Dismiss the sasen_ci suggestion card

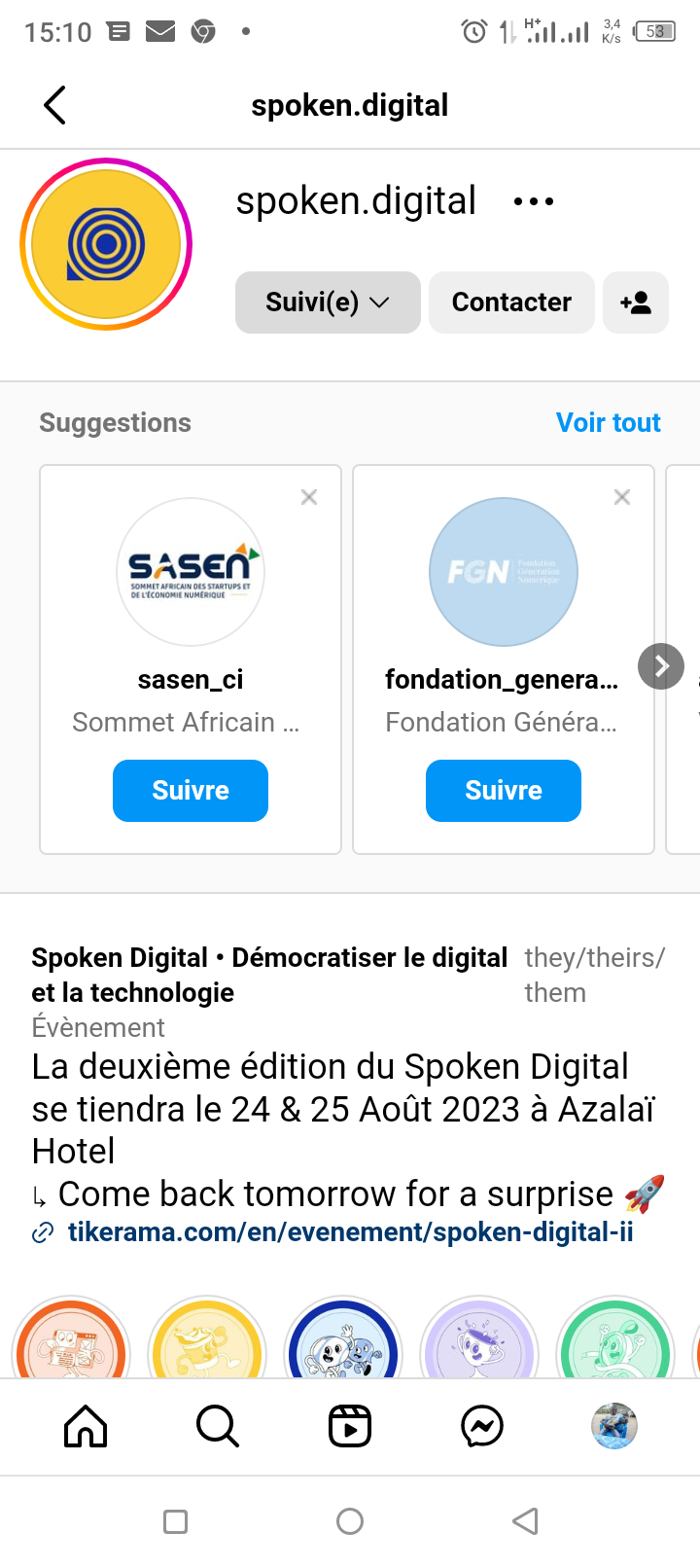(309, 497)
